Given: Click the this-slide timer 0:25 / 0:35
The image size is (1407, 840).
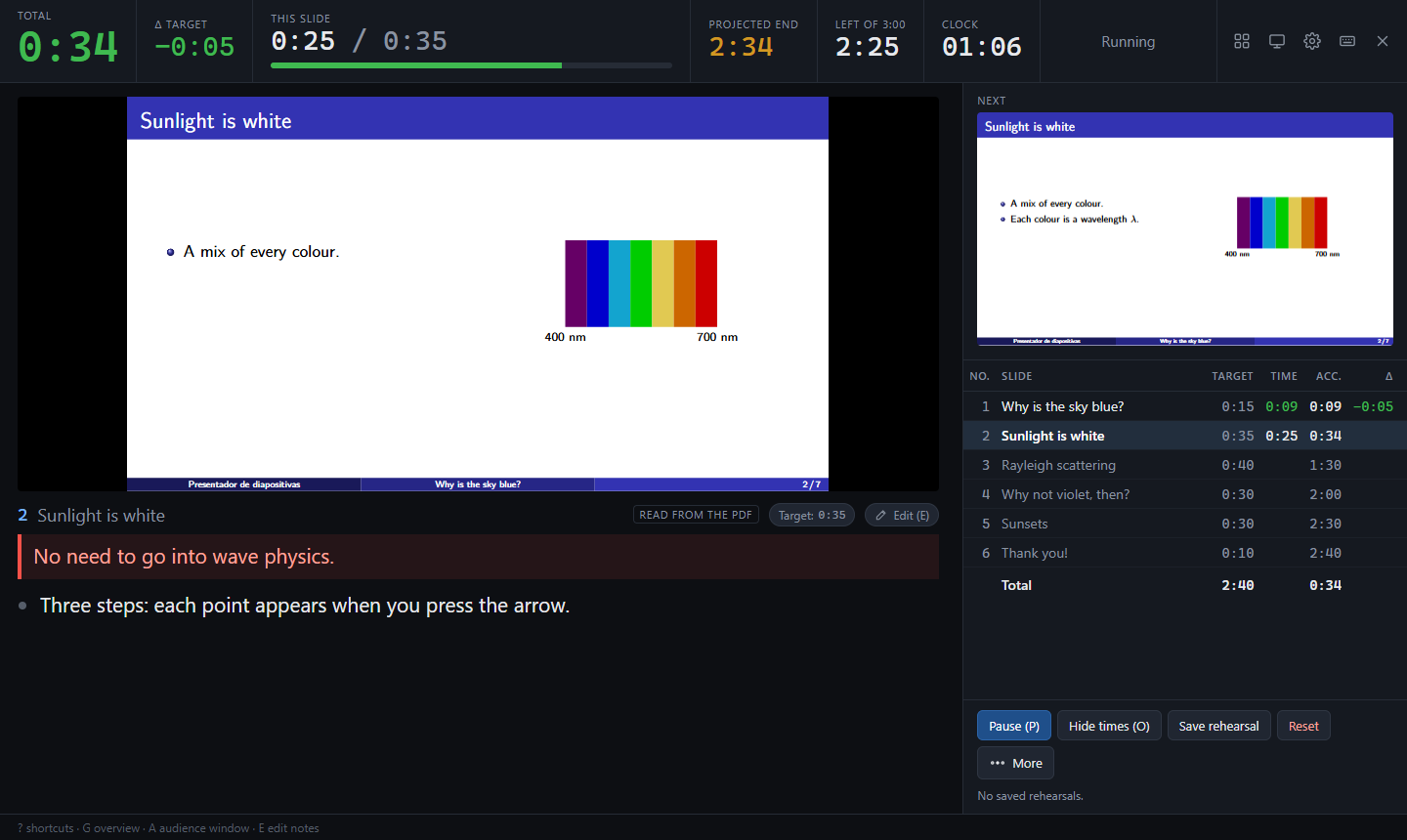Looking at the screenshot, I should point(359,41).
